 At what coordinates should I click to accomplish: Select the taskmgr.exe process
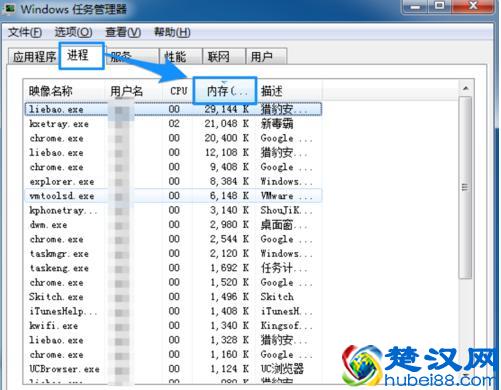(173, 254)
